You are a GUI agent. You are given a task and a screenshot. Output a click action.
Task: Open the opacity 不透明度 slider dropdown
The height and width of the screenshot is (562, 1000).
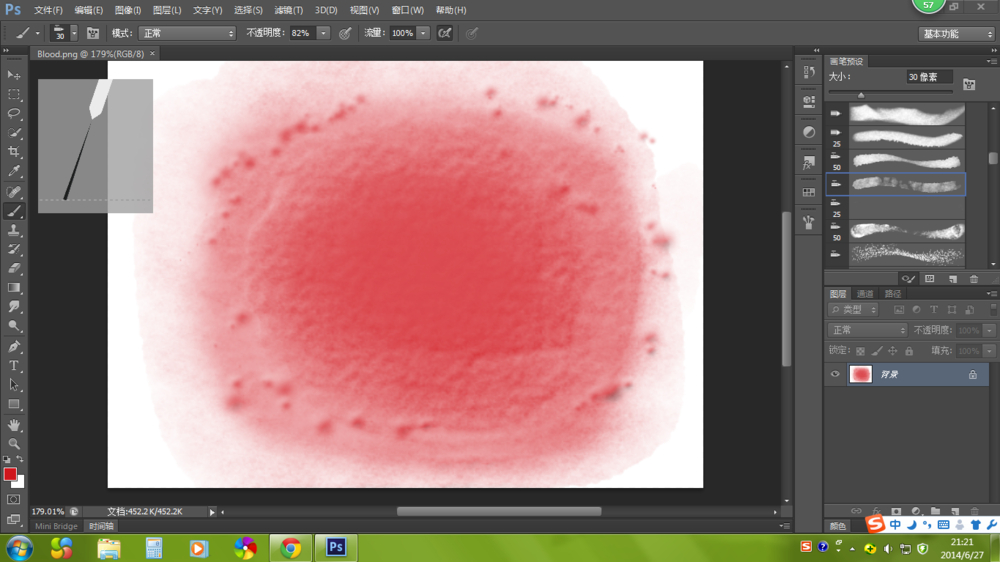[x=323, y=33]
